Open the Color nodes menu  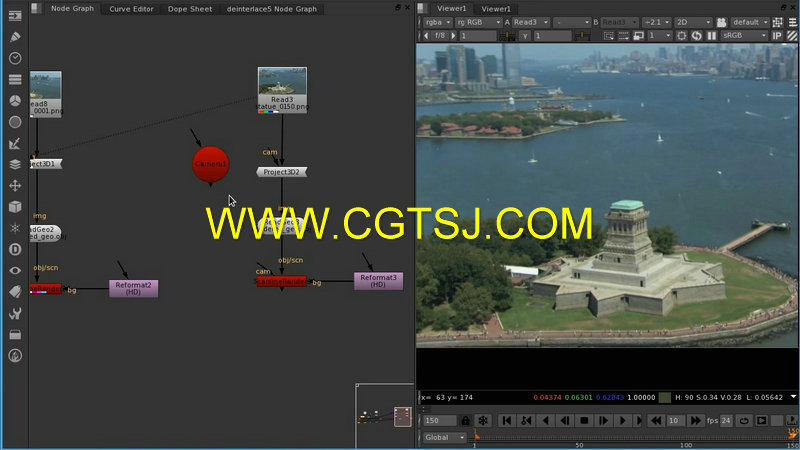(x=15, y=101)
